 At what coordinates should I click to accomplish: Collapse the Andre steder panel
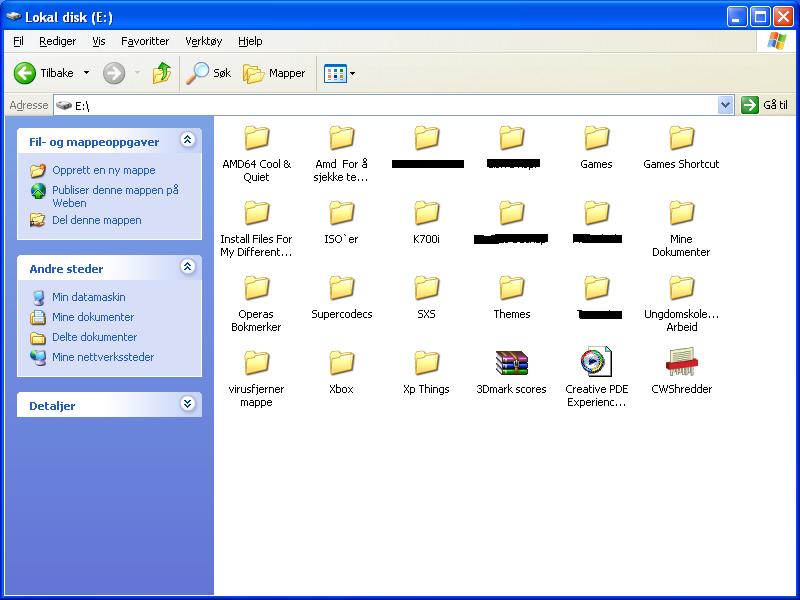point(187,267)
